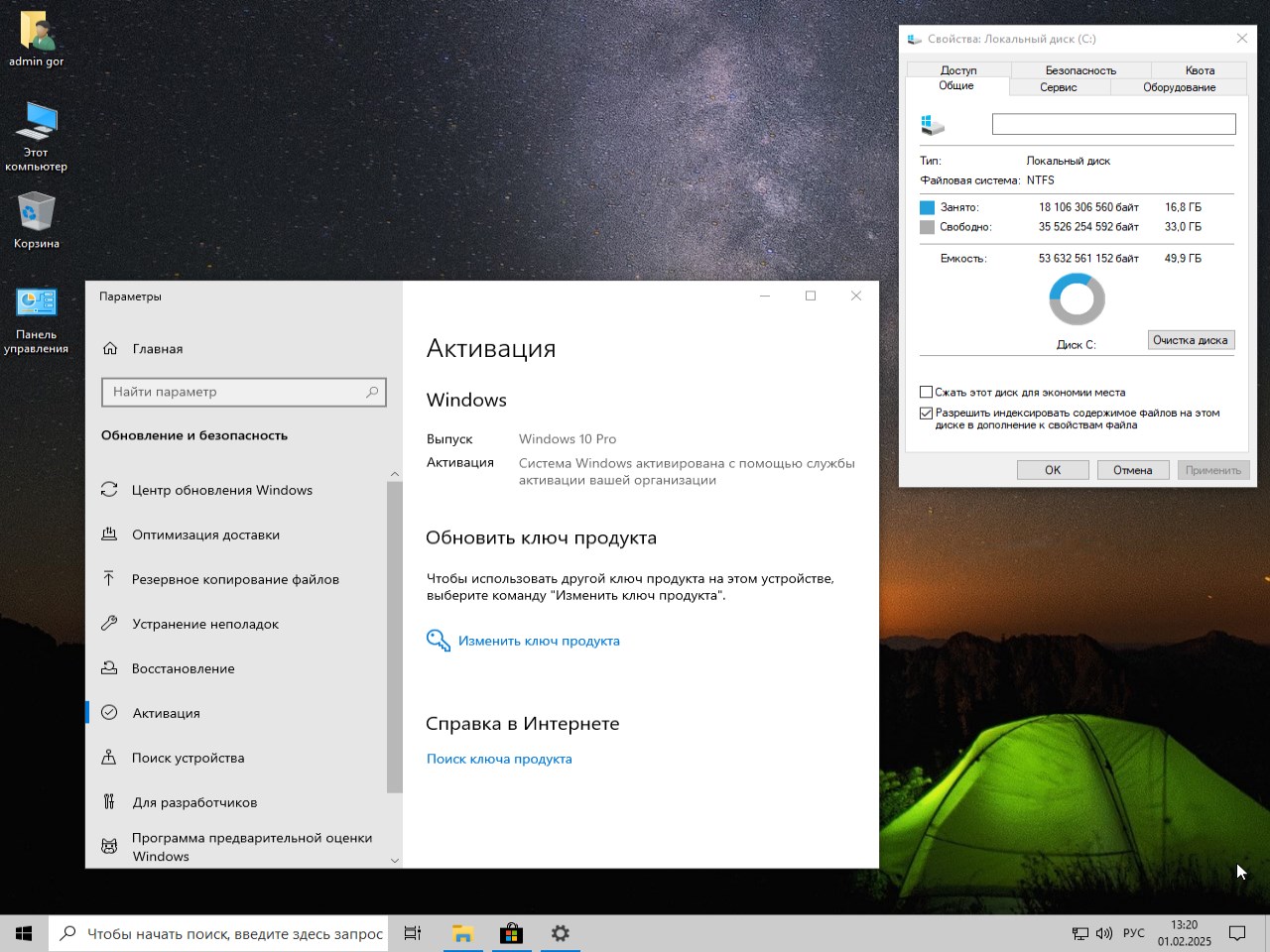Click sidebar scrollbar up arrow in Параметры
The image size is (1270, 952).
pyautogui.click(x=395, y=474)
